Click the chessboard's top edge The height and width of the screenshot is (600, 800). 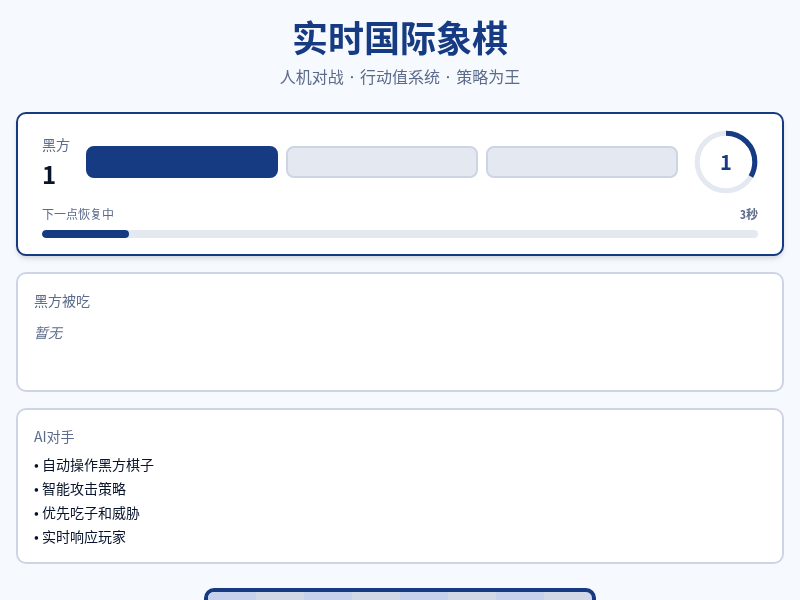pos(400,594)
